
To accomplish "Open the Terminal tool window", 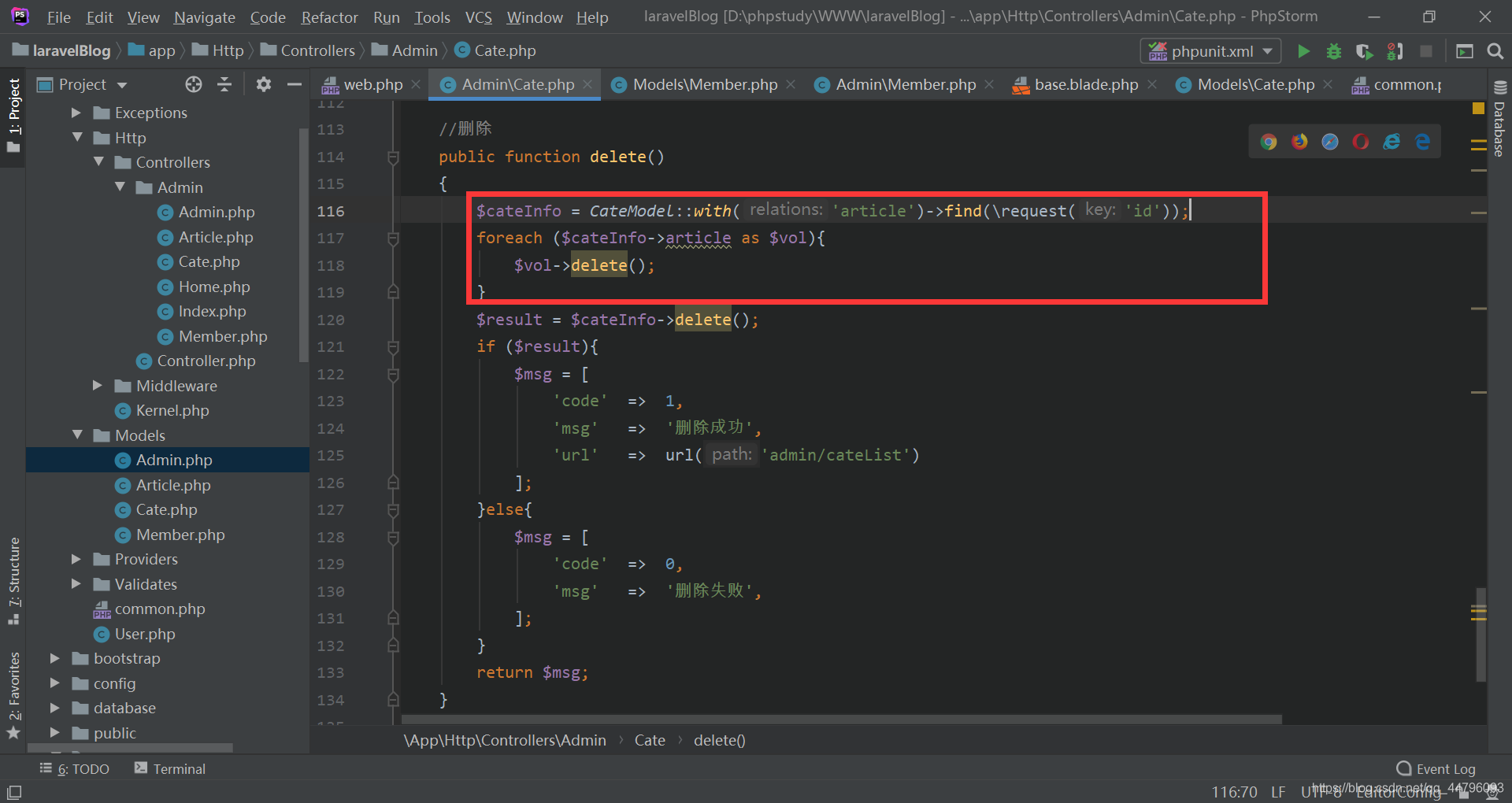I will [170, 768].
